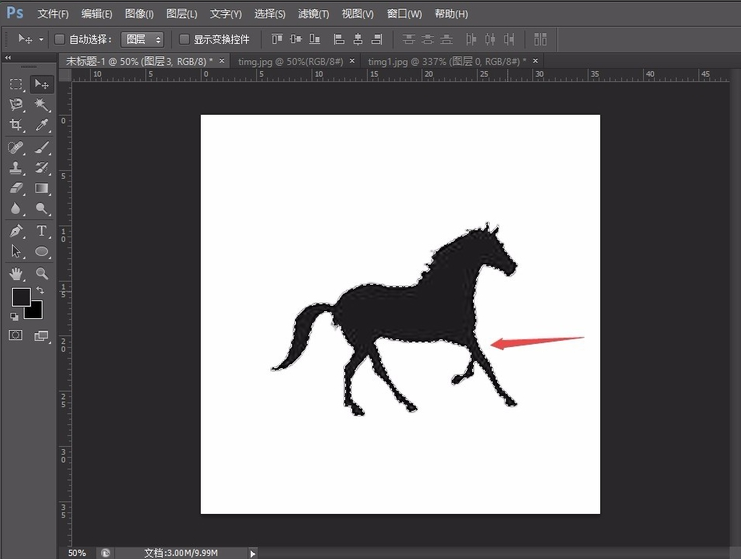Open the foreground color swatch
The height and width of the screenshot is (559, 741).
coord(20,298)
